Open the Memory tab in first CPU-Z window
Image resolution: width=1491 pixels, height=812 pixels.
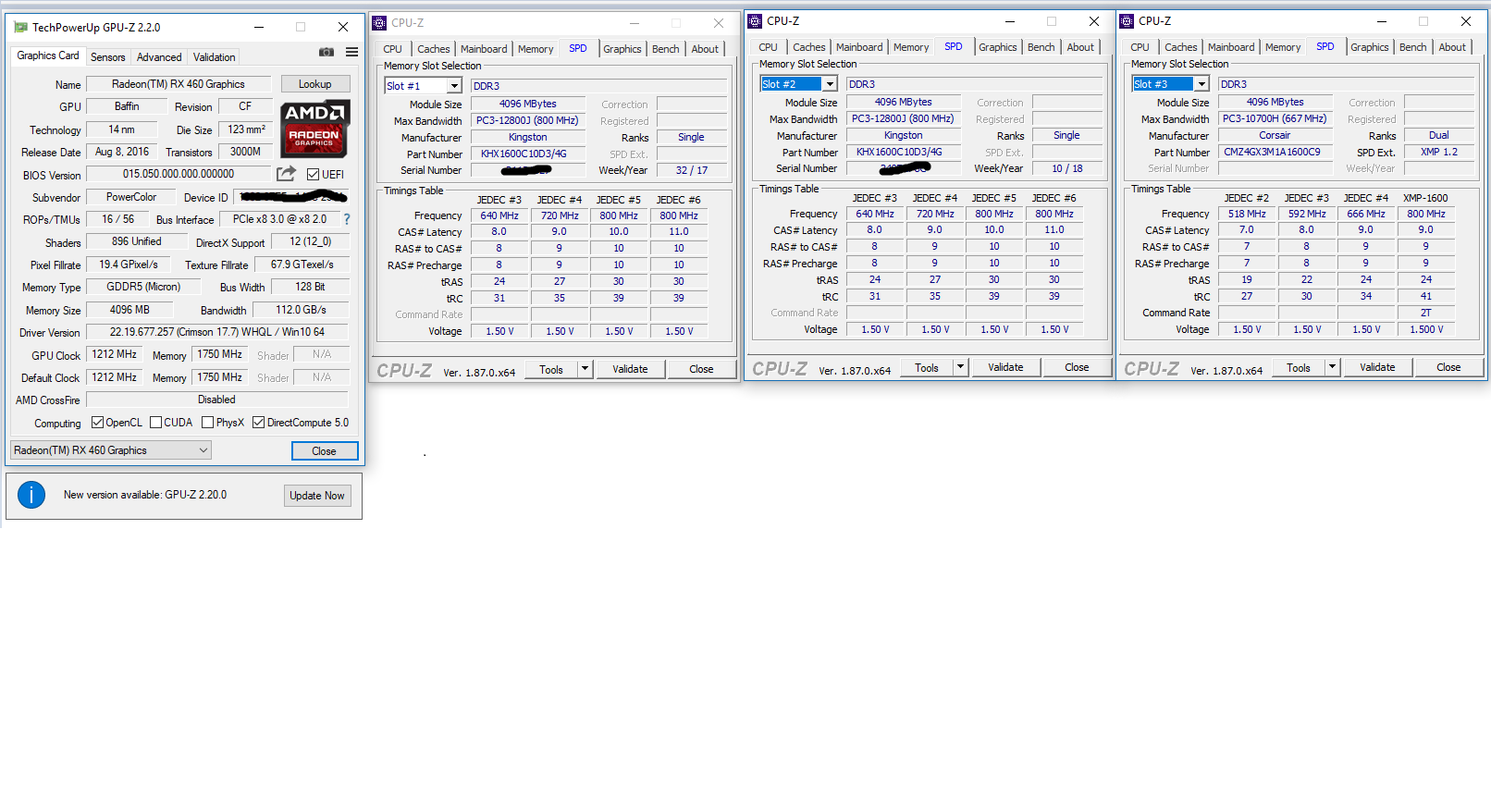coord(536,49)
